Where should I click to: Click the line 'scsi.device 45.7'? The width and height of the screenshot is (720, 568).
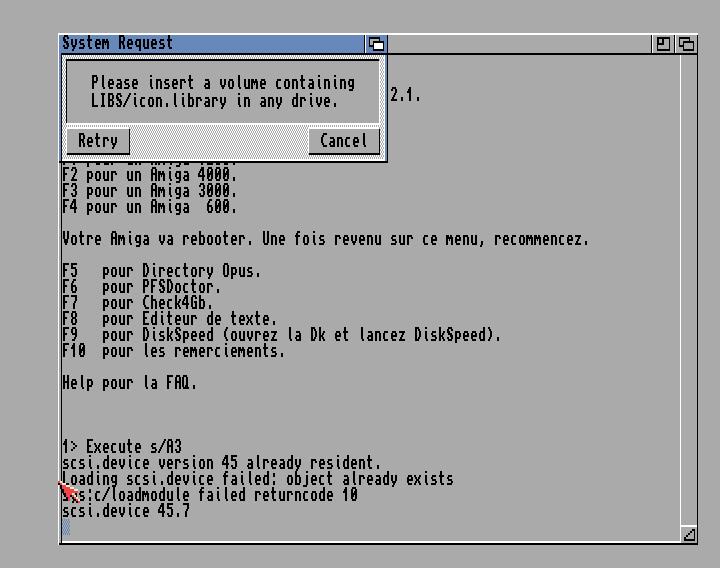click(x=126, y=511)
